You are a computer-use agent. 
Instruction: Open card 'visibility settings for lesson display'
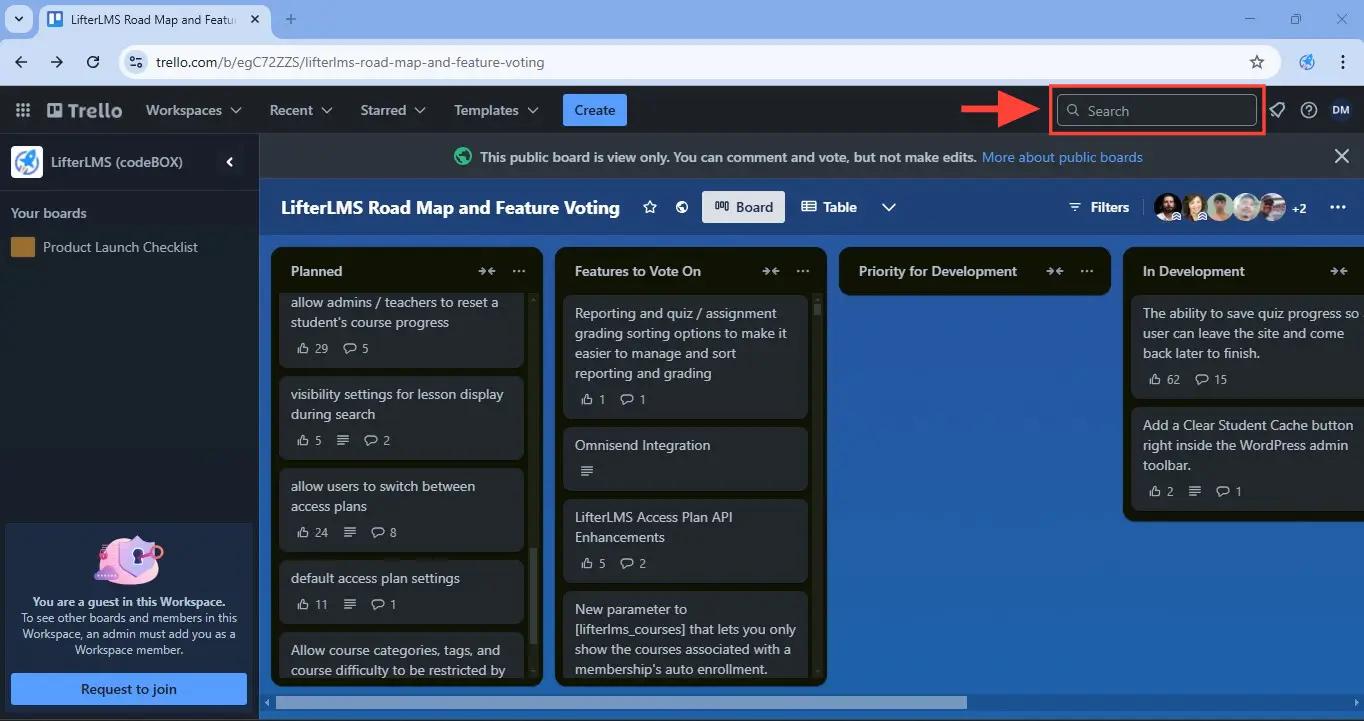click(401, 417)
